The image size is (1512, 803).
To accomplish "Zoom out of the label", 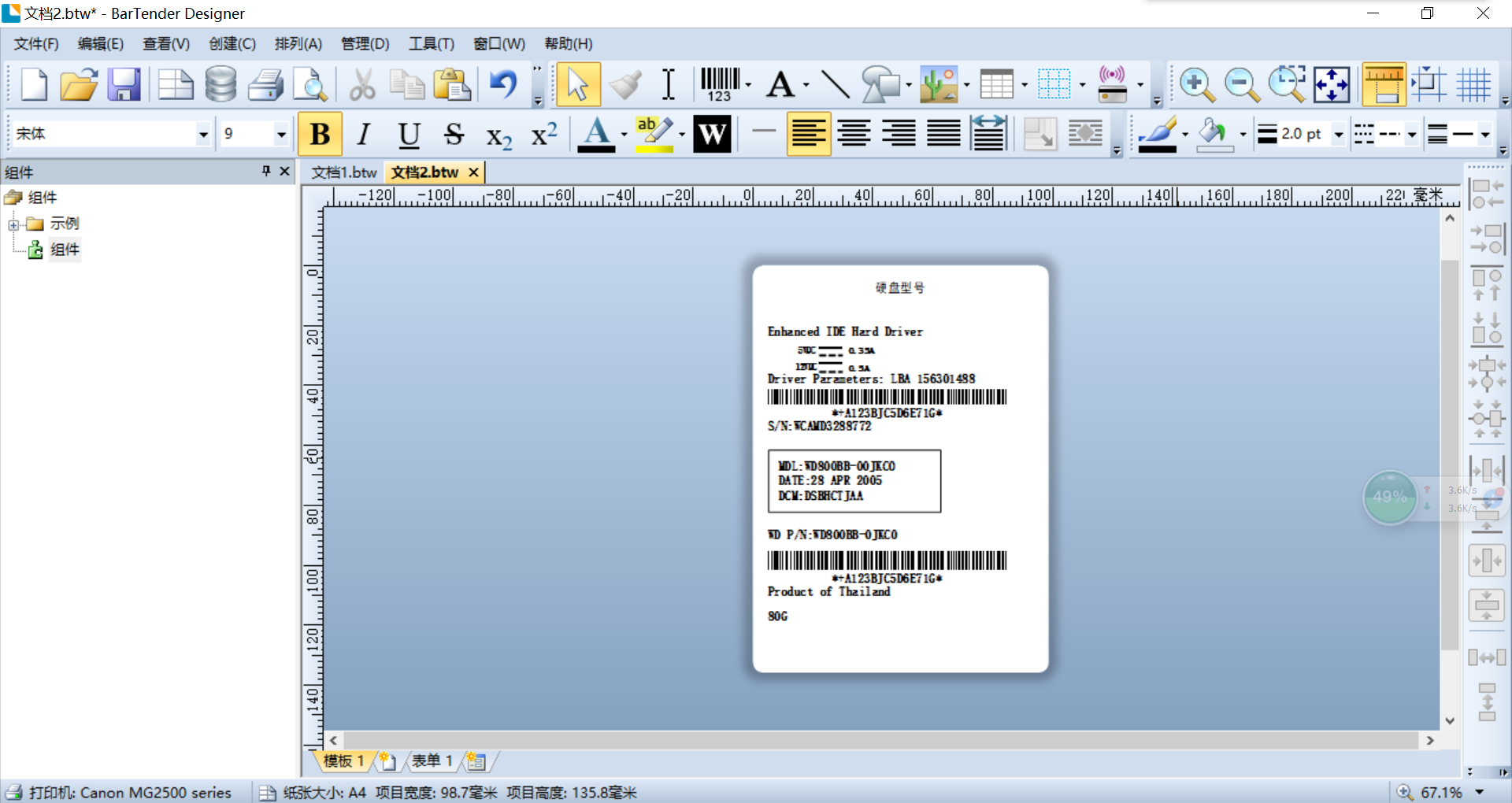I will (x=1242, y=84).
